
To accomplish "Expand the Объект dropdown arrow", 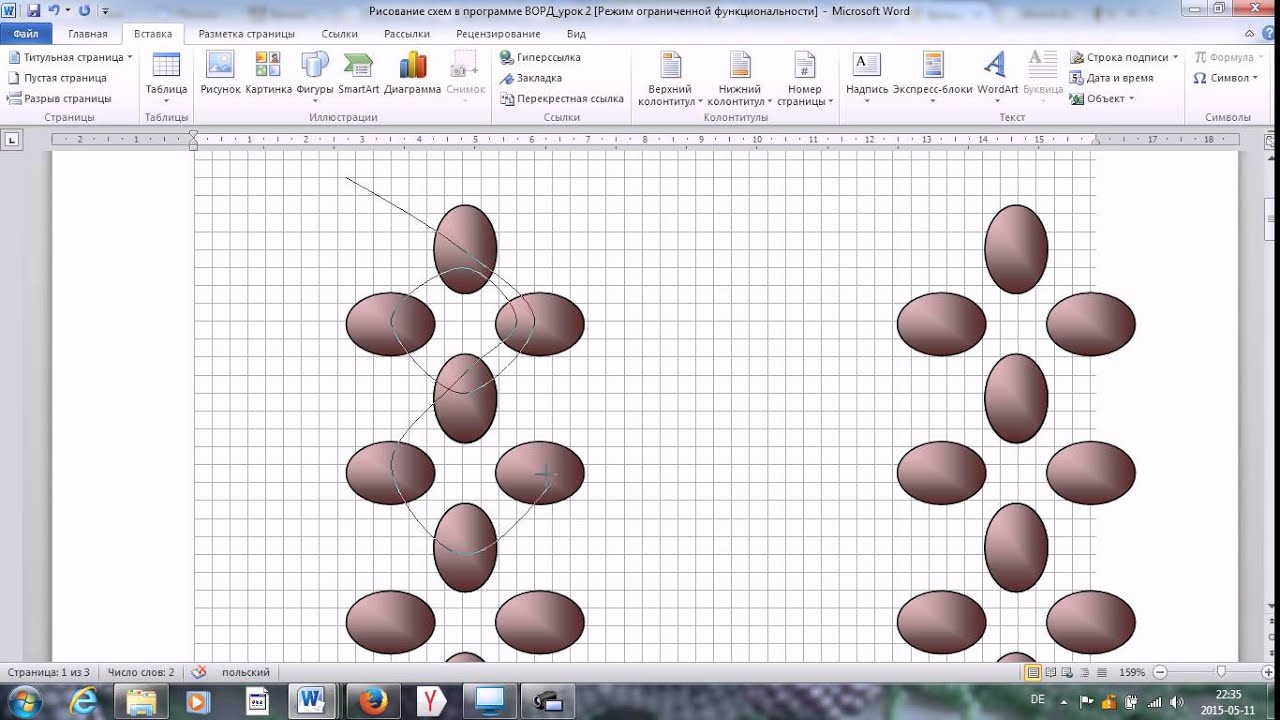I will [1131, 98].
